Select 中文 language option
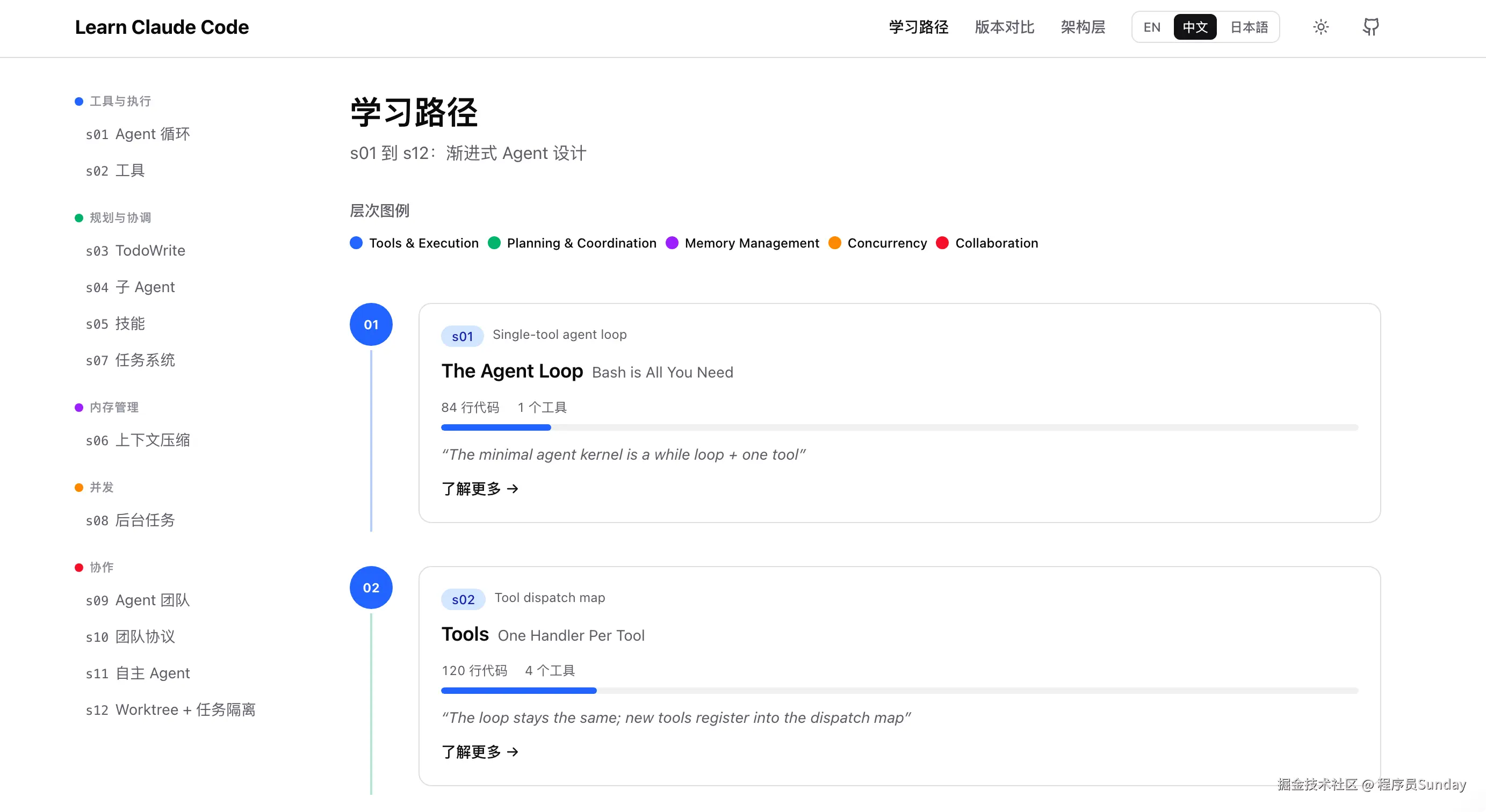 click(1195, 27)
